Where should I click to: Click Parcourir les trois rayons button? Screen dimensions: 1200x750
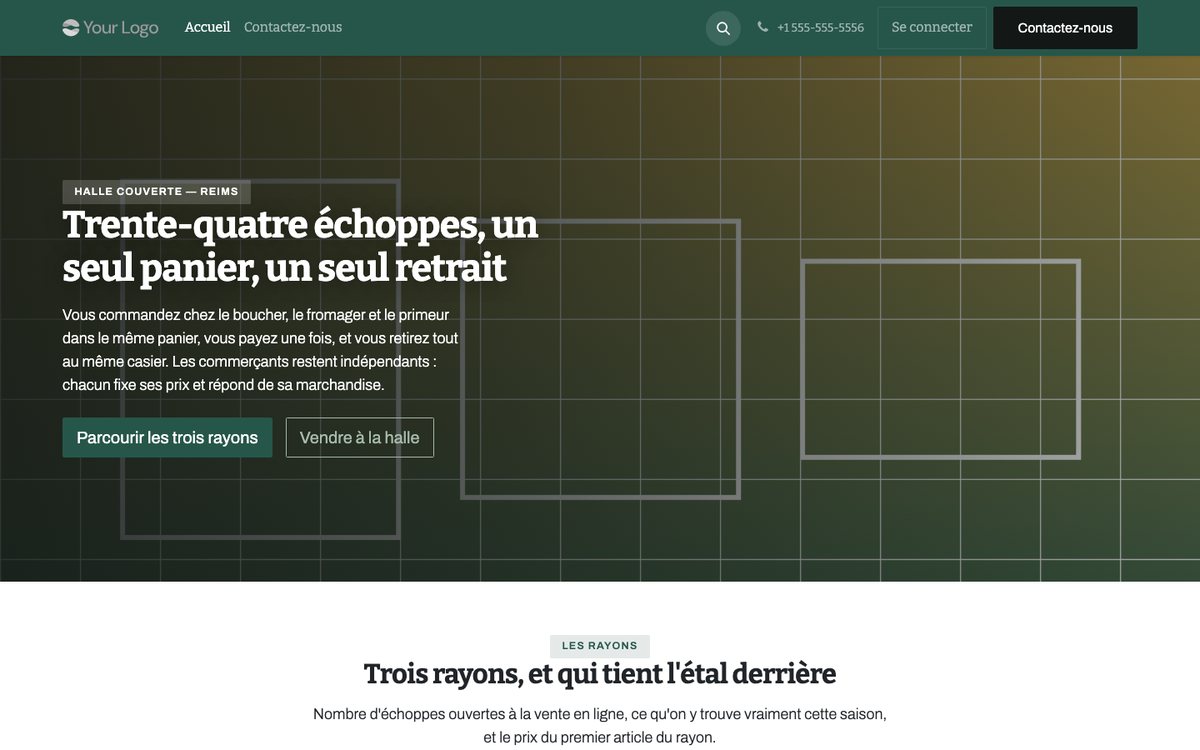point(167,438)
